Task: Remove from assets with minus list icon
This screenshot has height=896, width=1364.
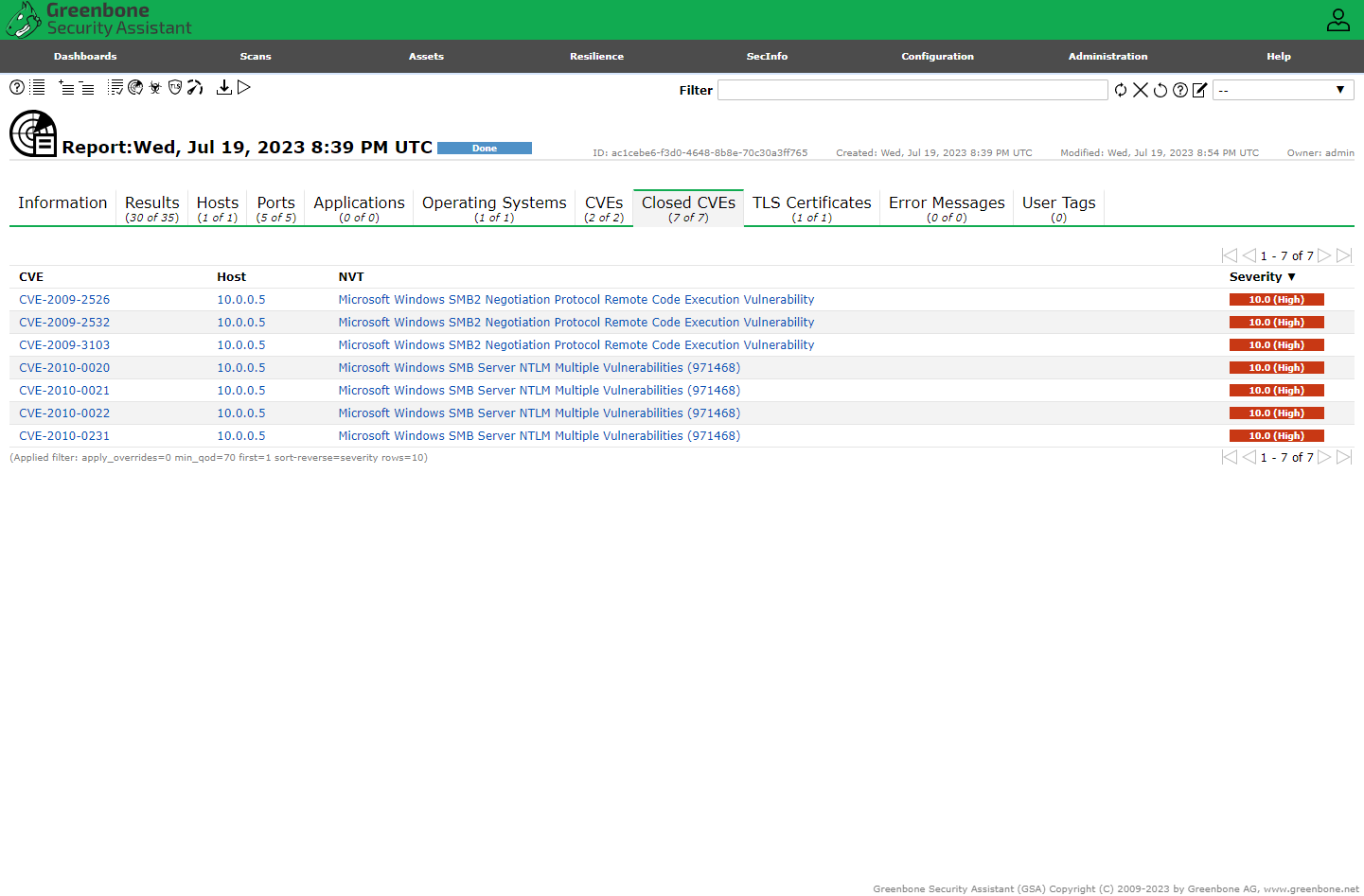Action: (86, 87)
